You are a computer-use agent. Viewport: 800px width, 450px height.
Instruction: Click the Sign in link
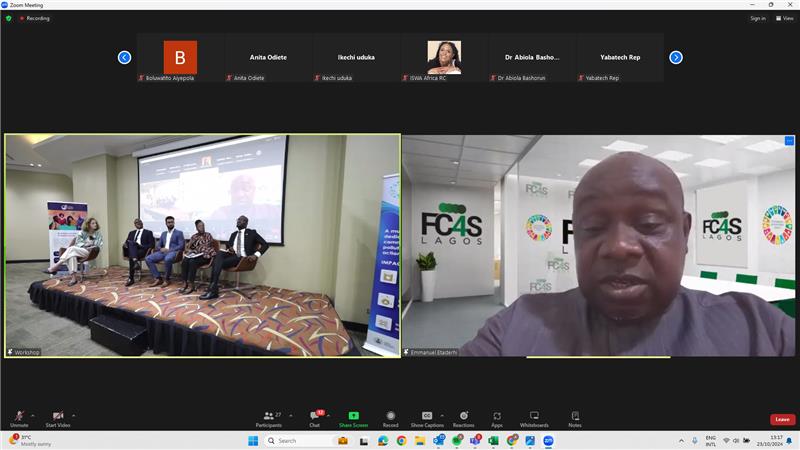(x=758, y=18)
